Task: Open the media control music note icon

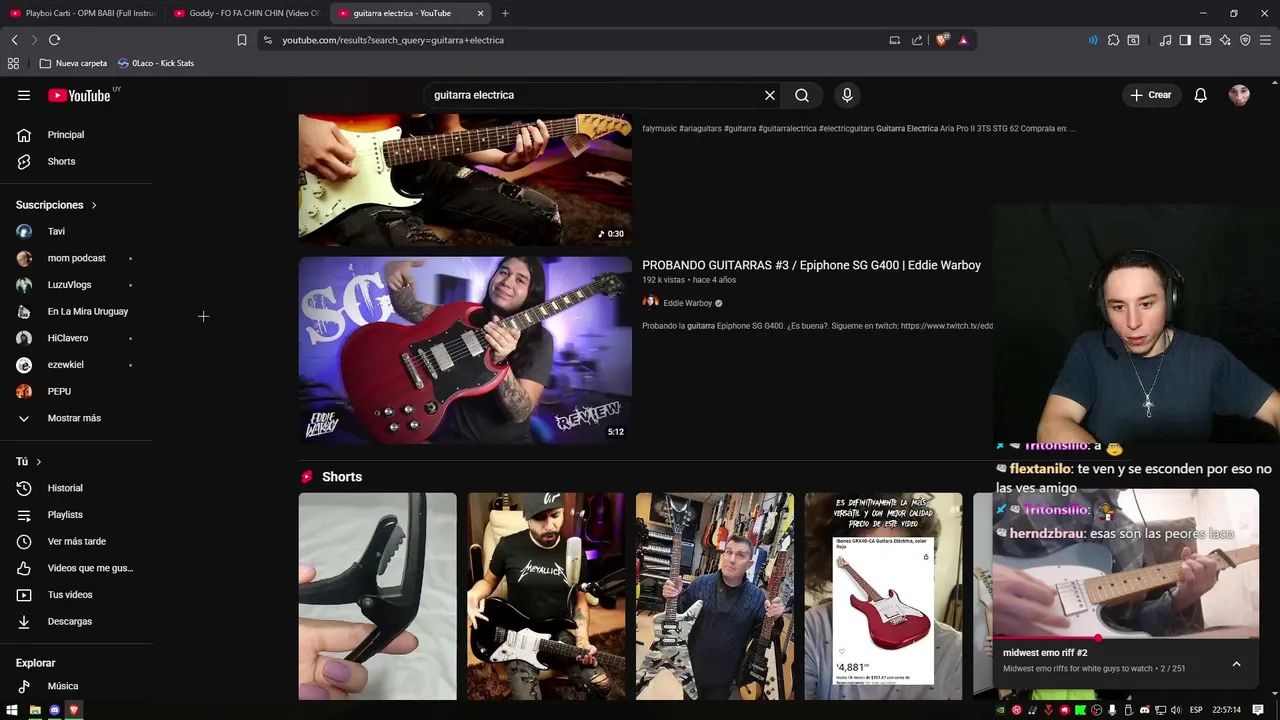Action: click(1165, 40)
